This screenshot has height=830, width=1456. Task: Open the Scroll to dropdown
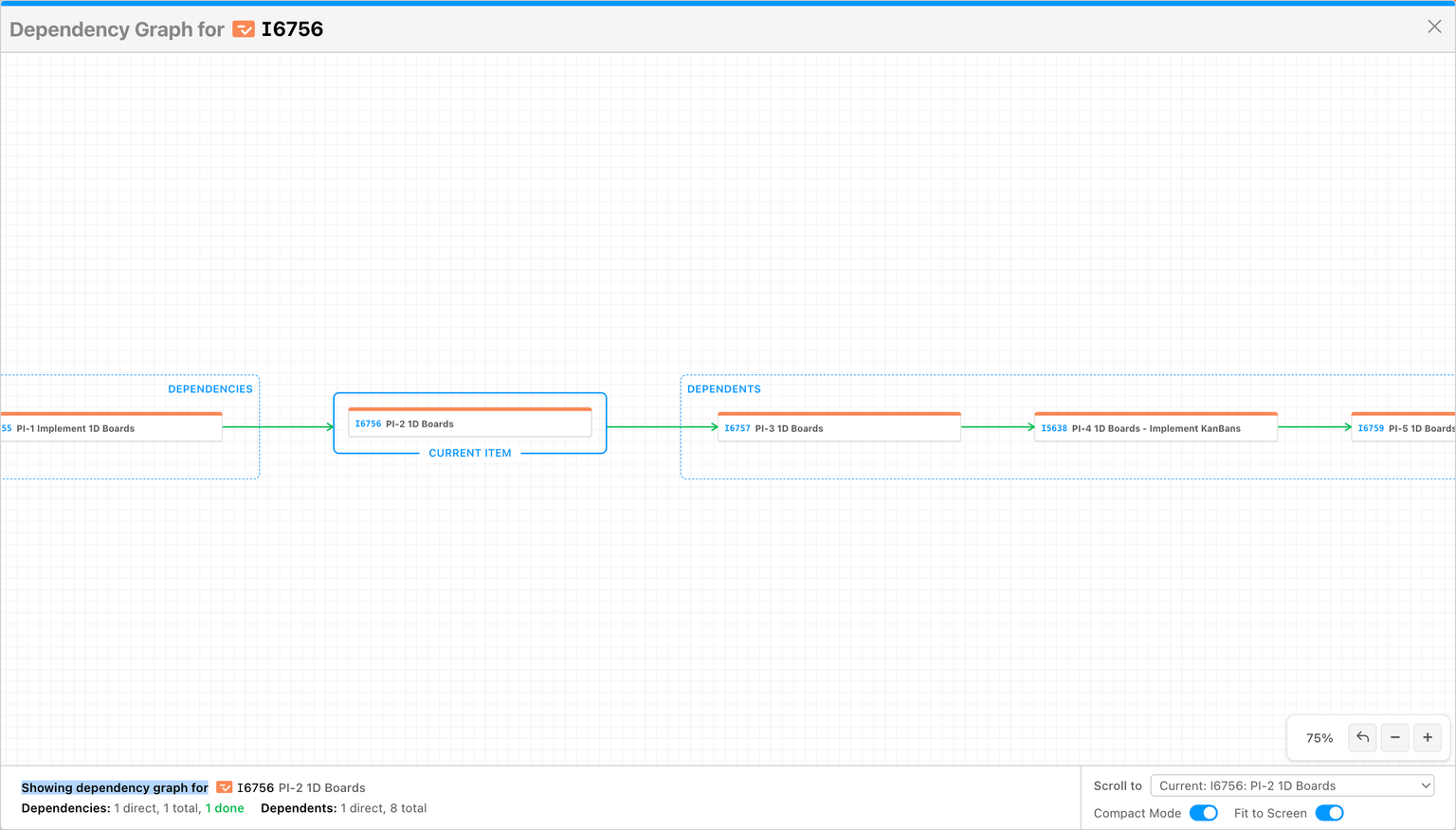click(1292, 785)
